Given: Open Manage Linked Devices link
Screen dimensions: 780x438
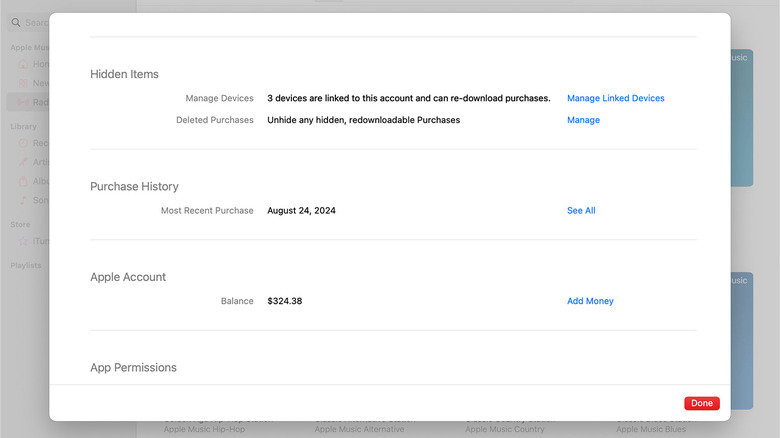Looking at the screenshot, I should [615, 98].
